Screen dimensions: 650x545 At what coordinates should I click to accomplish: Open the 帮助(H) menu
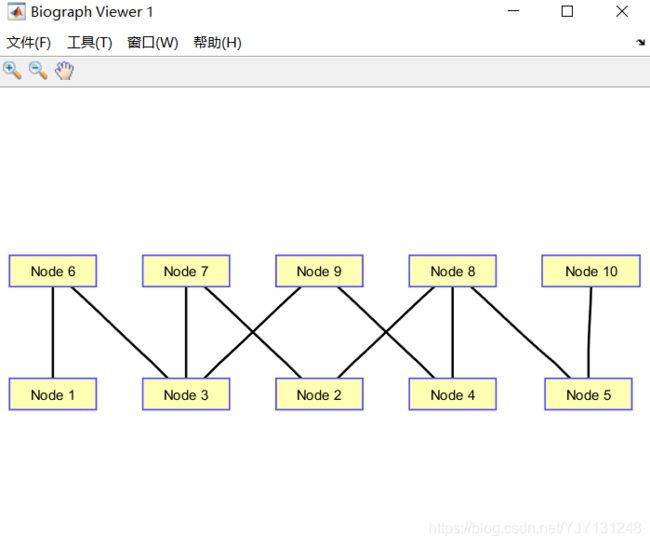[x=217, y=42]
